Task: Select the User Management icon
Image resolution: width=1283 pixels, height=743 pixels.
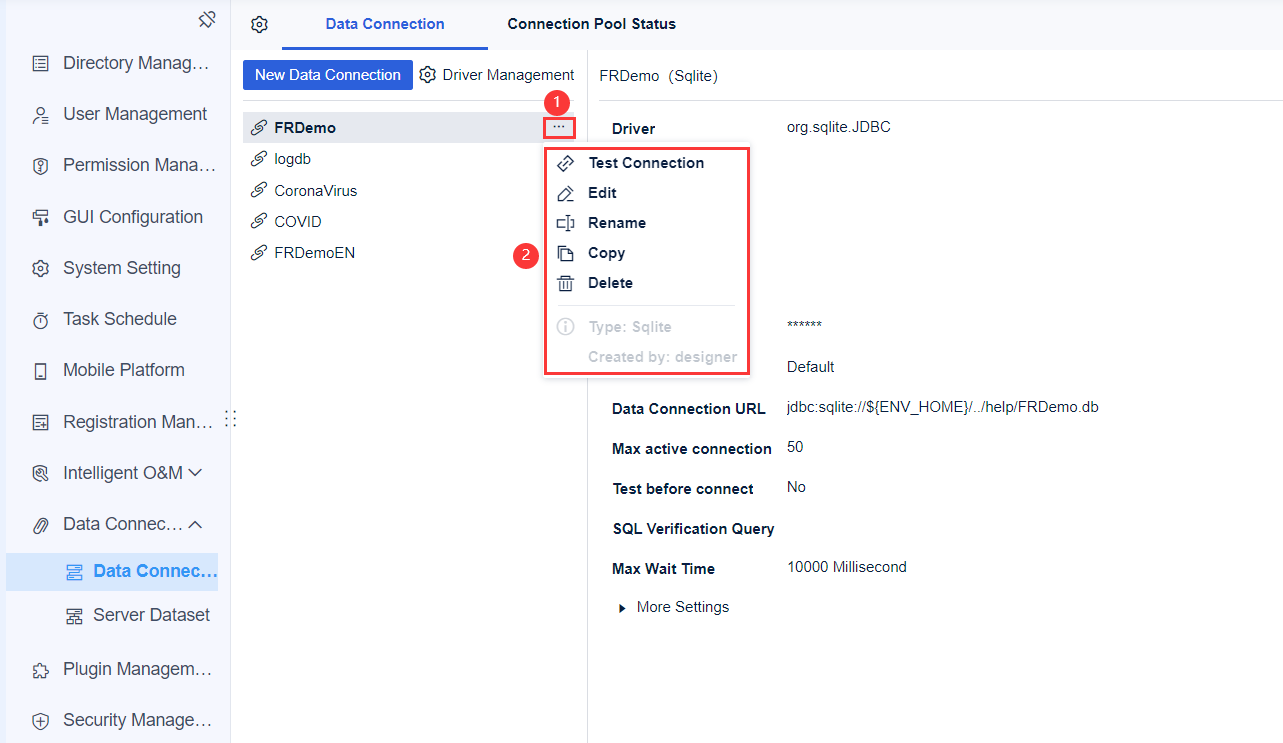Action: [41, 113]
